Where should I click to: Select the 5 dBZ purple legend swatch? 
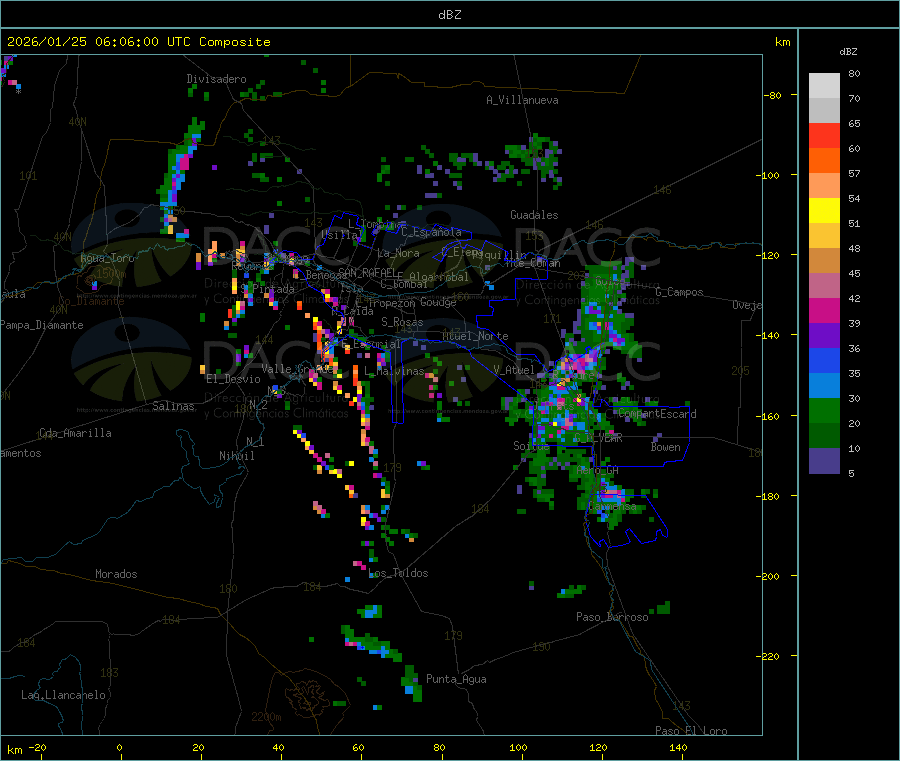824,461
